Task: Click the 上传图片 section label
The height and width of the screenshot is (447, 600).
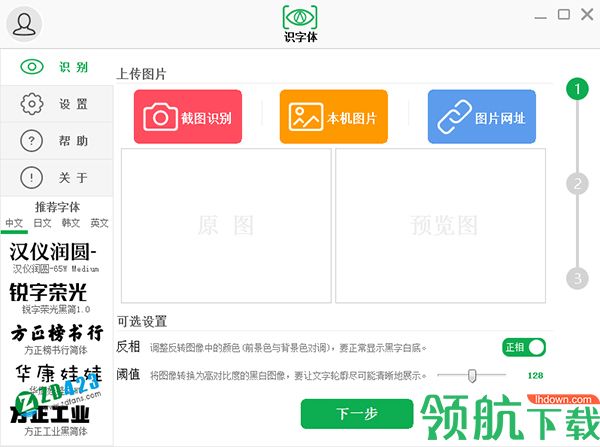Action: click(141, 74)
